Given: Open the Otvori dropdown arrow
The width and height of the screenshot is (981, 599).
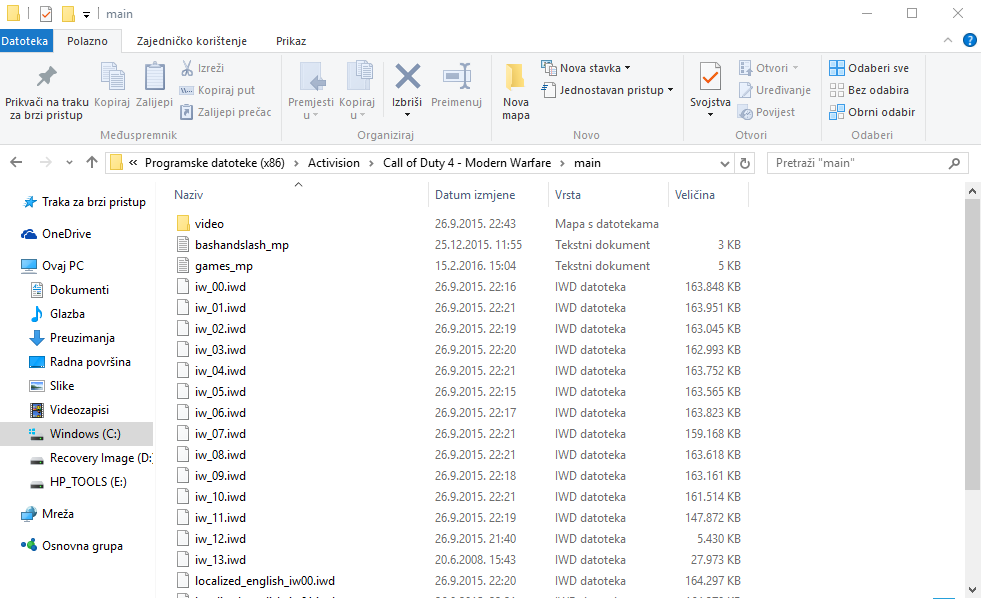Looking at the screenshot, I should [795, 68].
